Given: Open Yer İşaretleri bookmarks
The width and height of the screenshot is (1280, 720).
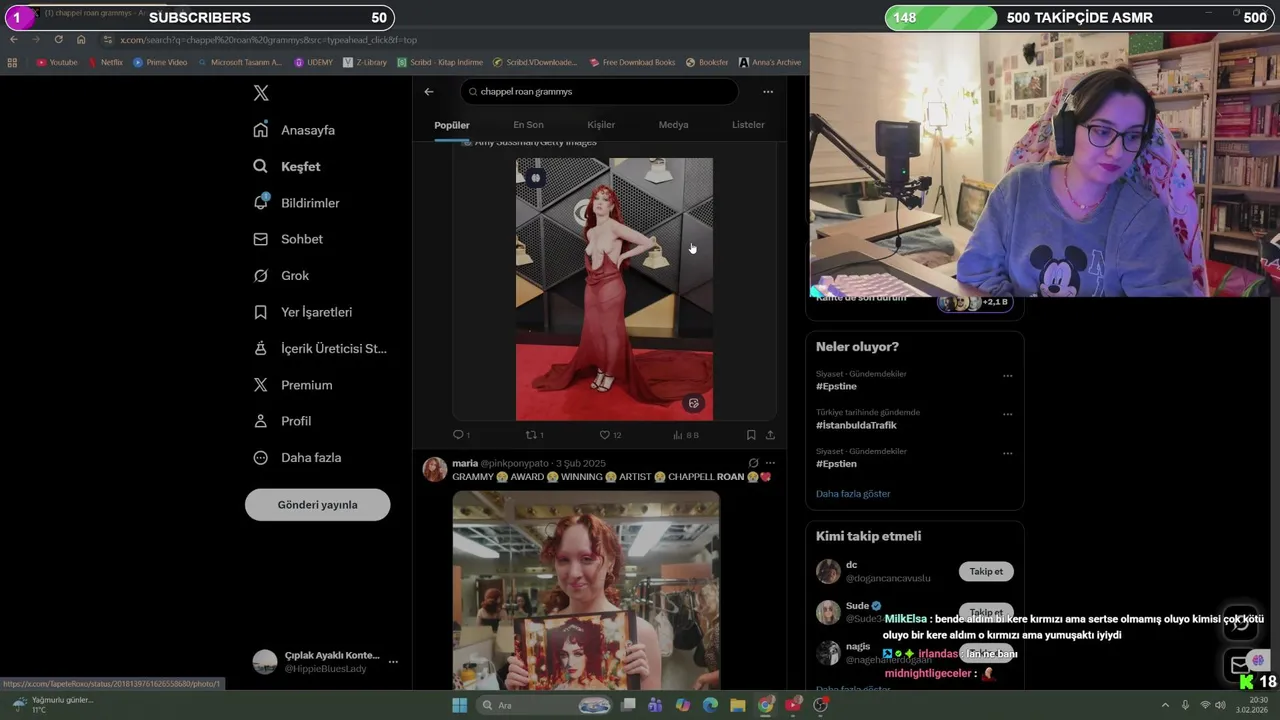Looking at the screenshot, I should 302,312.
